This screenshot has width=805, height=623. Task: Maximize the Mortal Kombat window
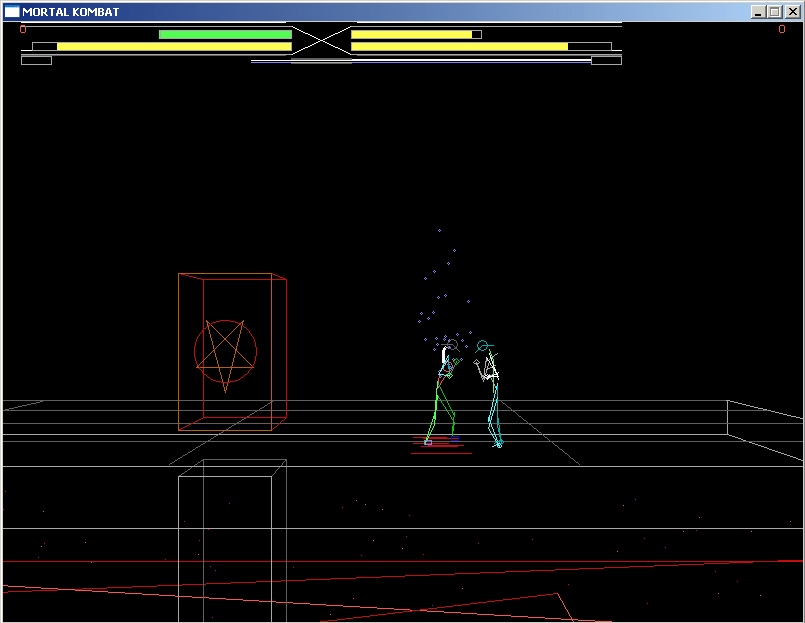click(x=775, y=12)
